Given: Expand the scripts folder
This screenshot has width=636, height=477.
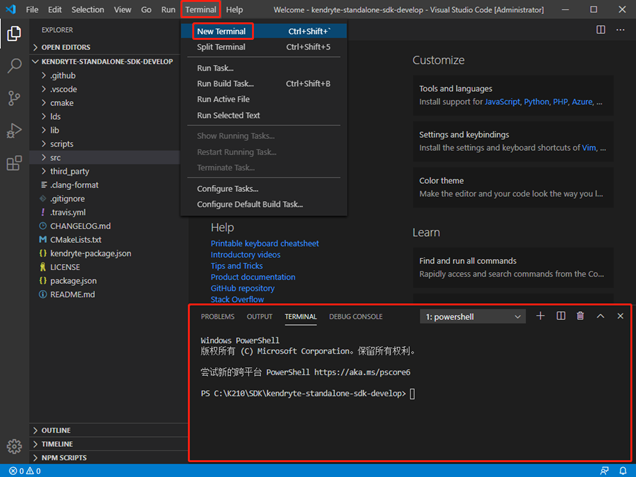Looking at the screenshot, I should pyautogui.click(x=105, y=144).
